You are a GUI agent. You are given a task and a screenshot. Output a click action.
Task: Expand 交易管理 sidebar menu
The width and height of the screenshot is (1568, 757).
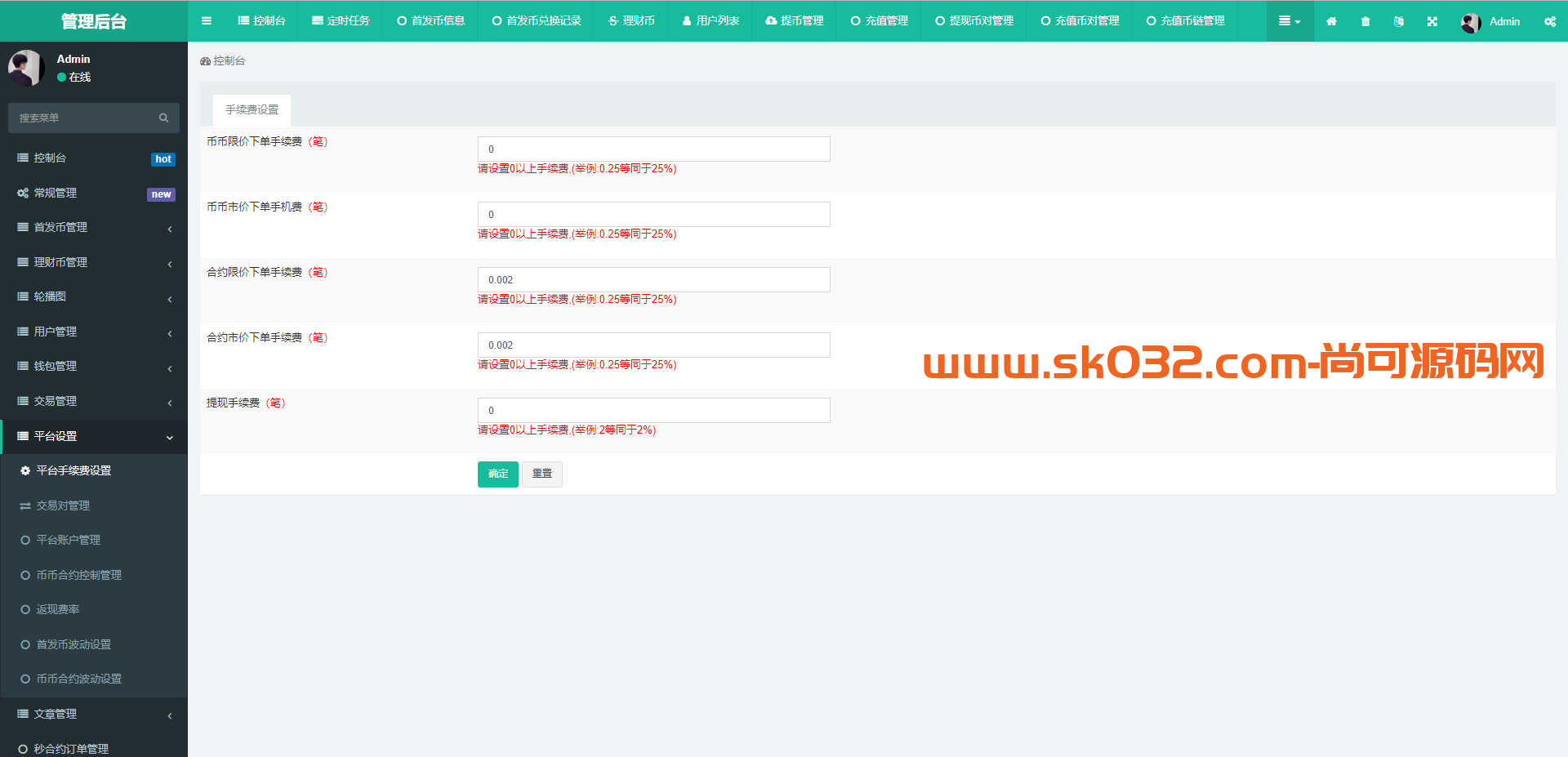point(94,401)
